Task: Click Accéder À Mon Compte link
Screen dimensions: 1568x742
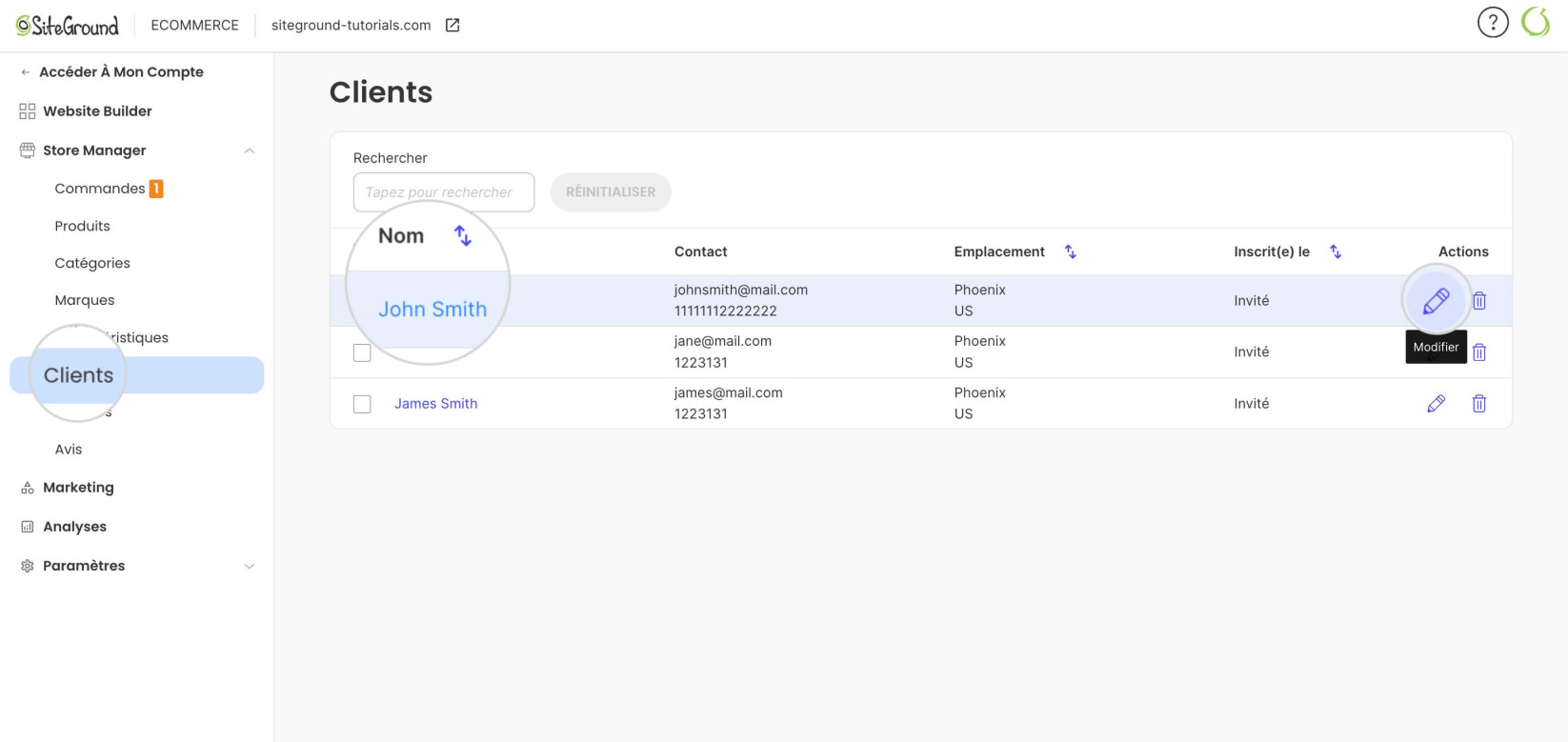Action: point(121,72)
